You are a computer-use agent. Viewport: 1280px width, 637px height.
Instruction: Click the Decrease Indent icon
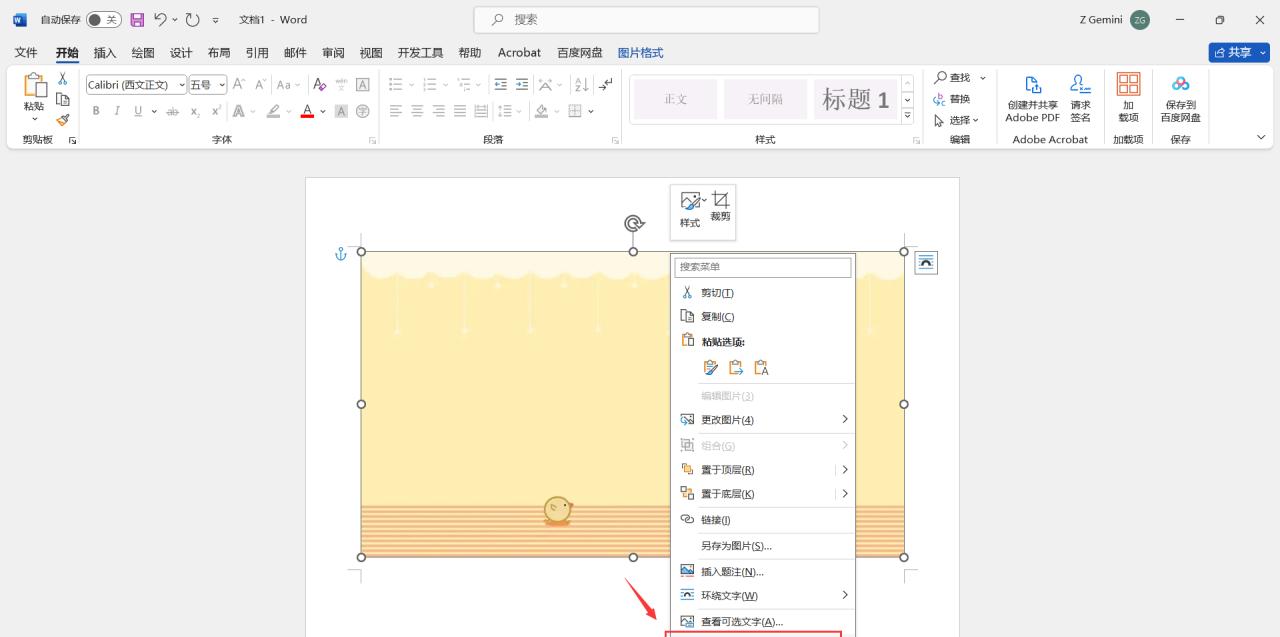502,85
